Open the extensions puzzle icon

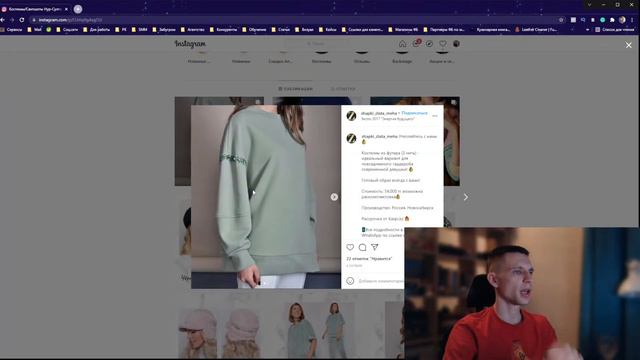point(612,20)
